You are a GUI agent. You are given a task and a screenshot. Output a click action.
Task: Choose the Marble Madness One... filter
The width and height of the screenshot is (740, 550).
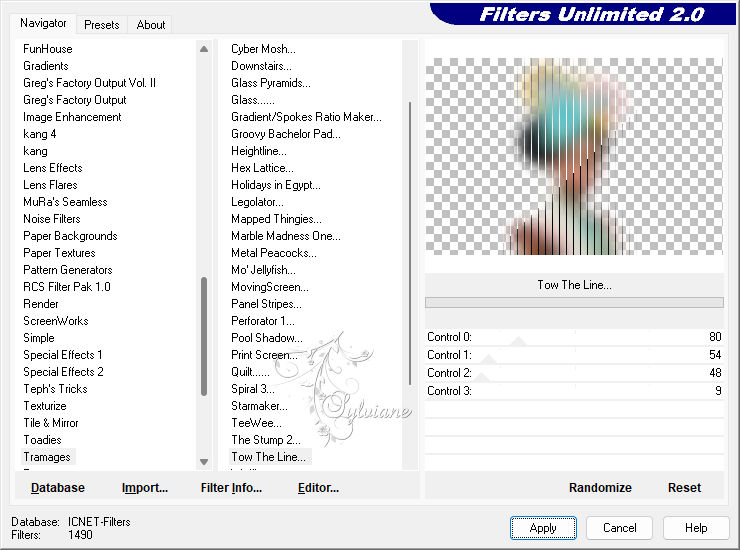(286, 236)
